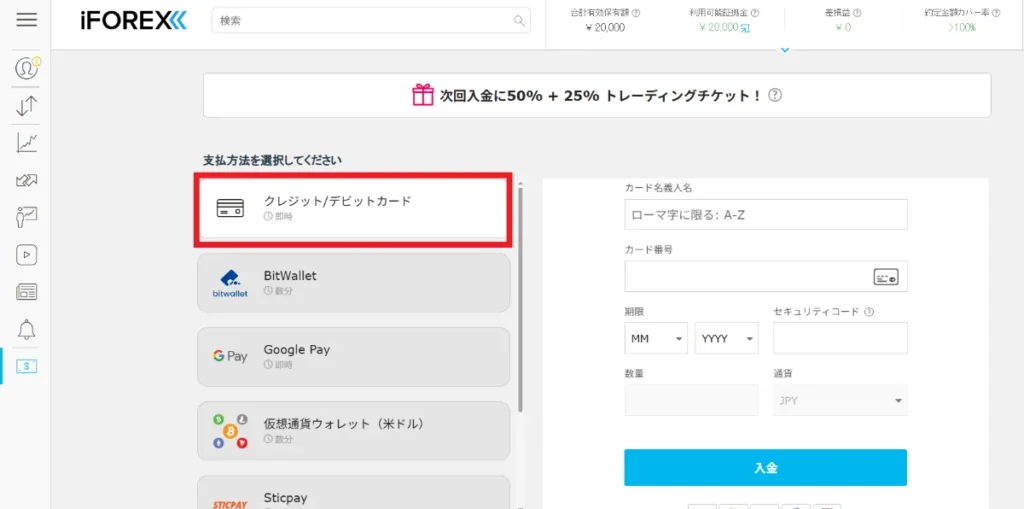Open the up-down arrows trading icon
The height and width of the screenshot is (509, 1024).
click(x=27, y=106)
